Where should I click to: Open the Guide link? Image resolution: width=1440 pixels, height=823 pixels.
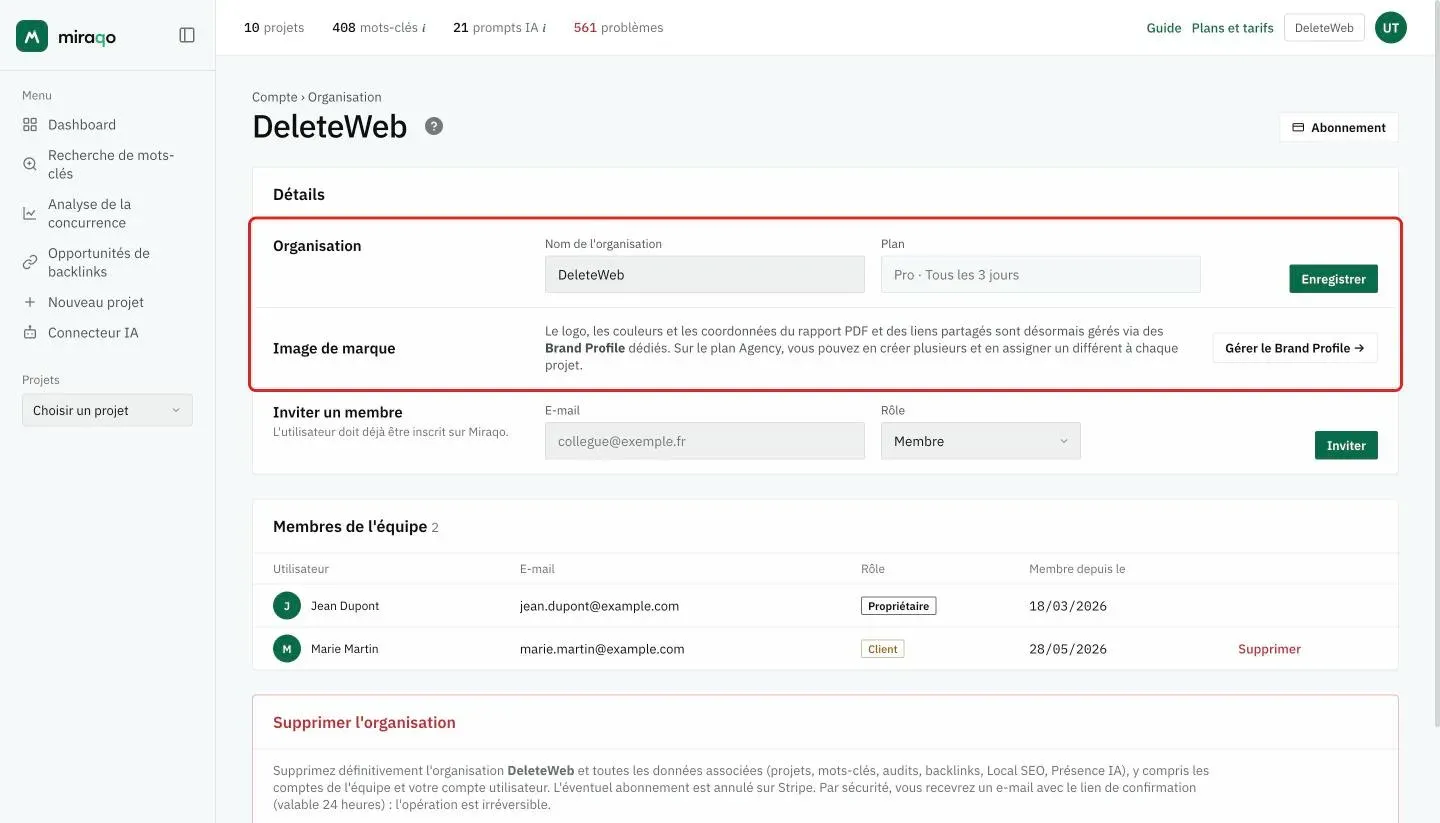coord(1164,28)
